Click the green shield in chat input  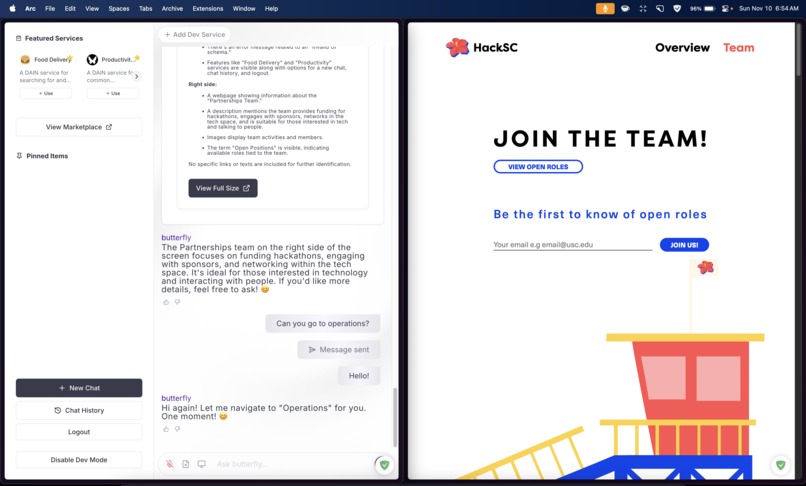[384, 465]
